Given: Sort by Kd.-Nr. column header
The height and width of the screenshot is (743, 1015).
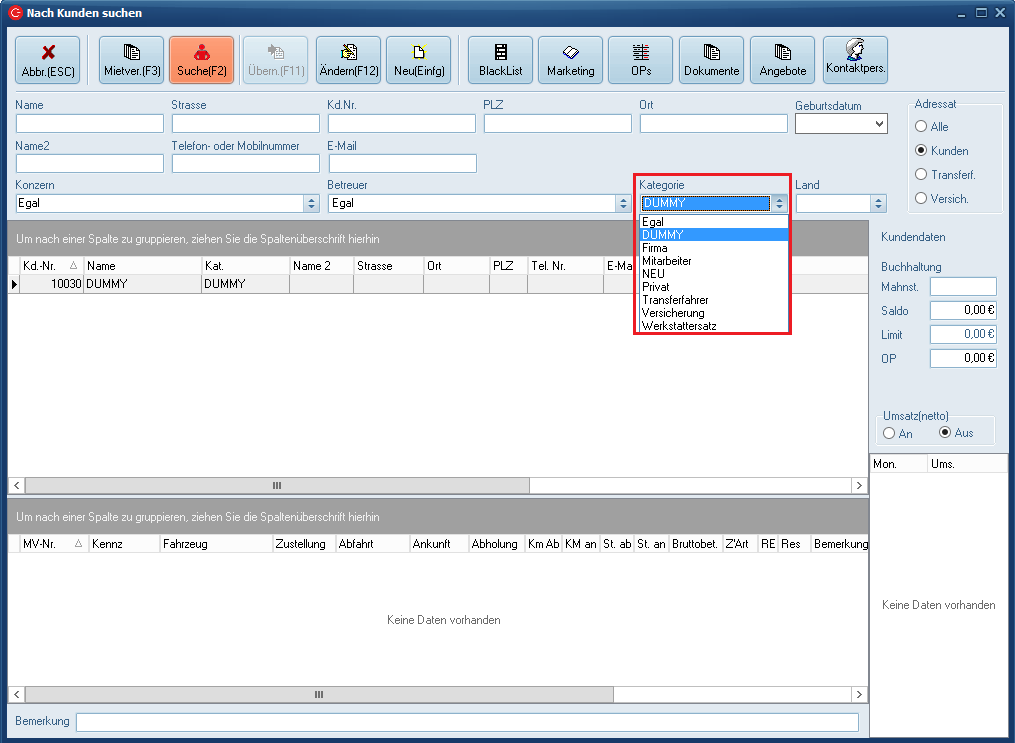Looking at the screenshot, I should click(44, 266).
